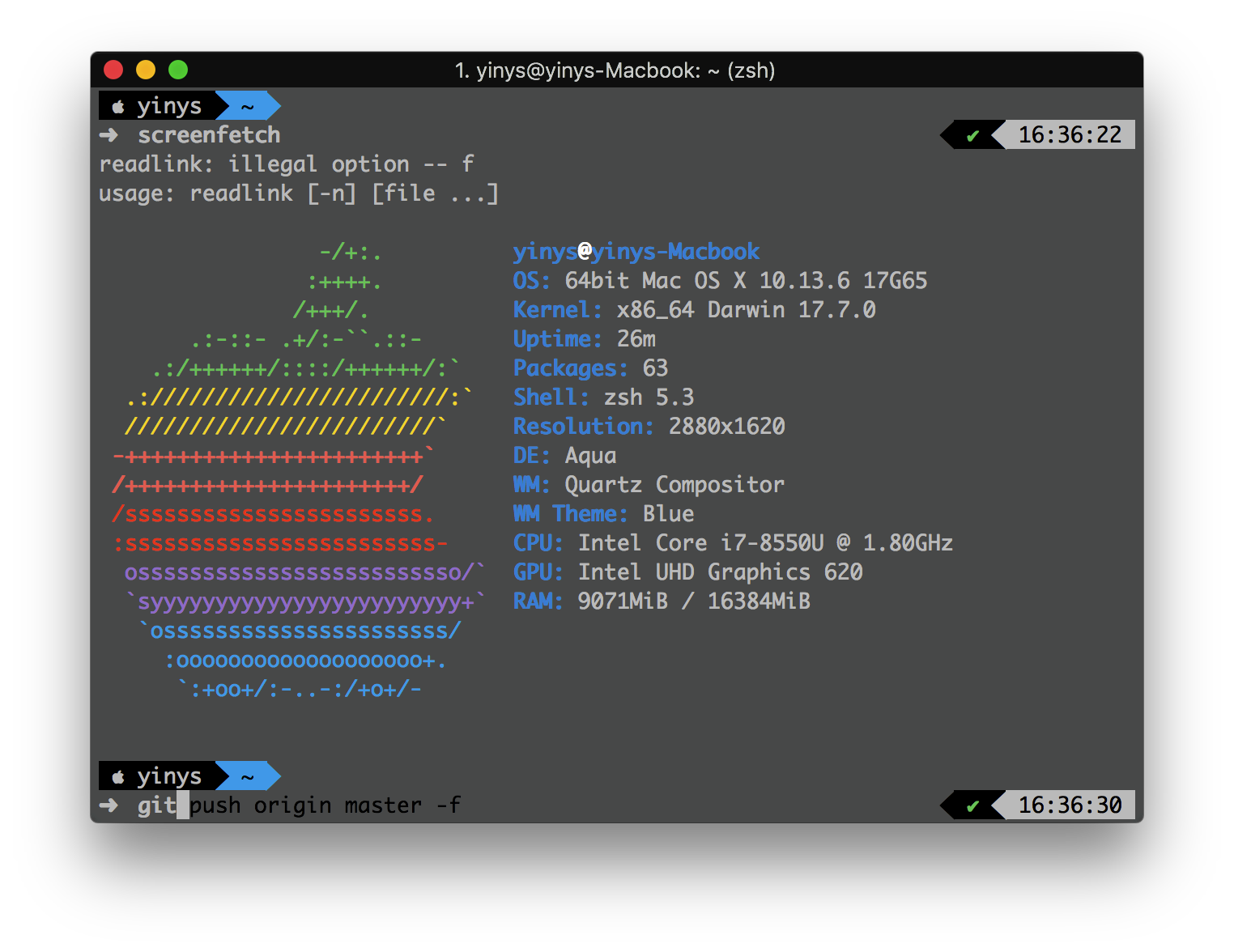Click the 'yinys' segment of the second prompt
The height and width of the screenshot is (952, 1234).
(x=169, y=776)
